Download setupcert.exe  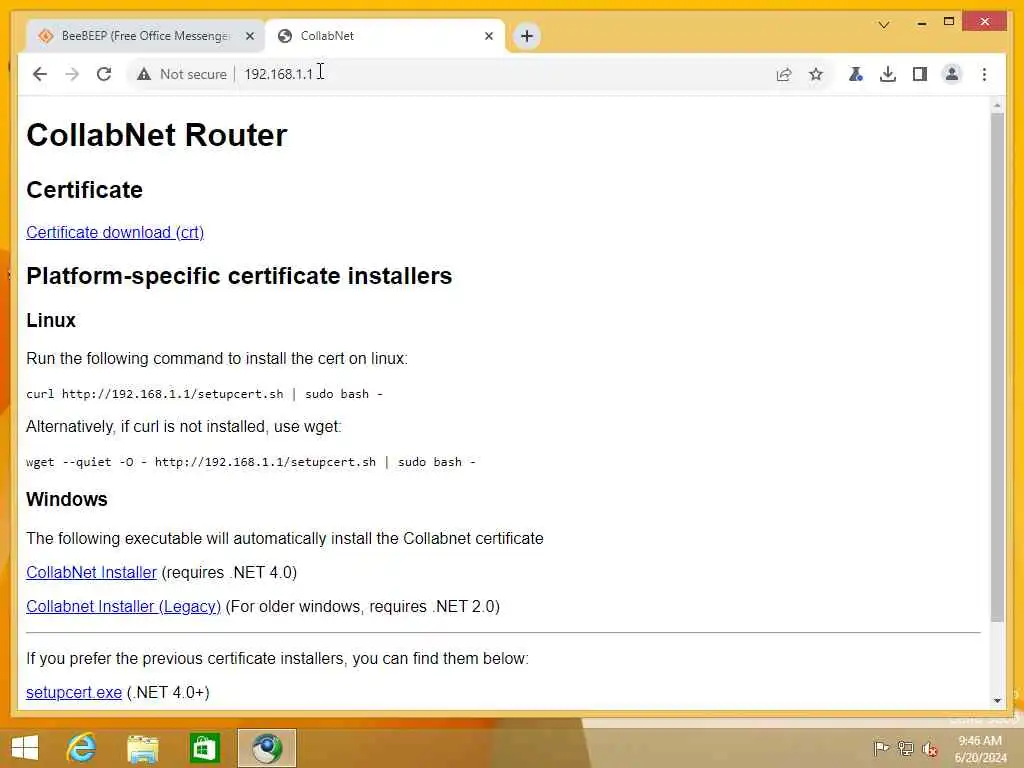tap(74, 692)
